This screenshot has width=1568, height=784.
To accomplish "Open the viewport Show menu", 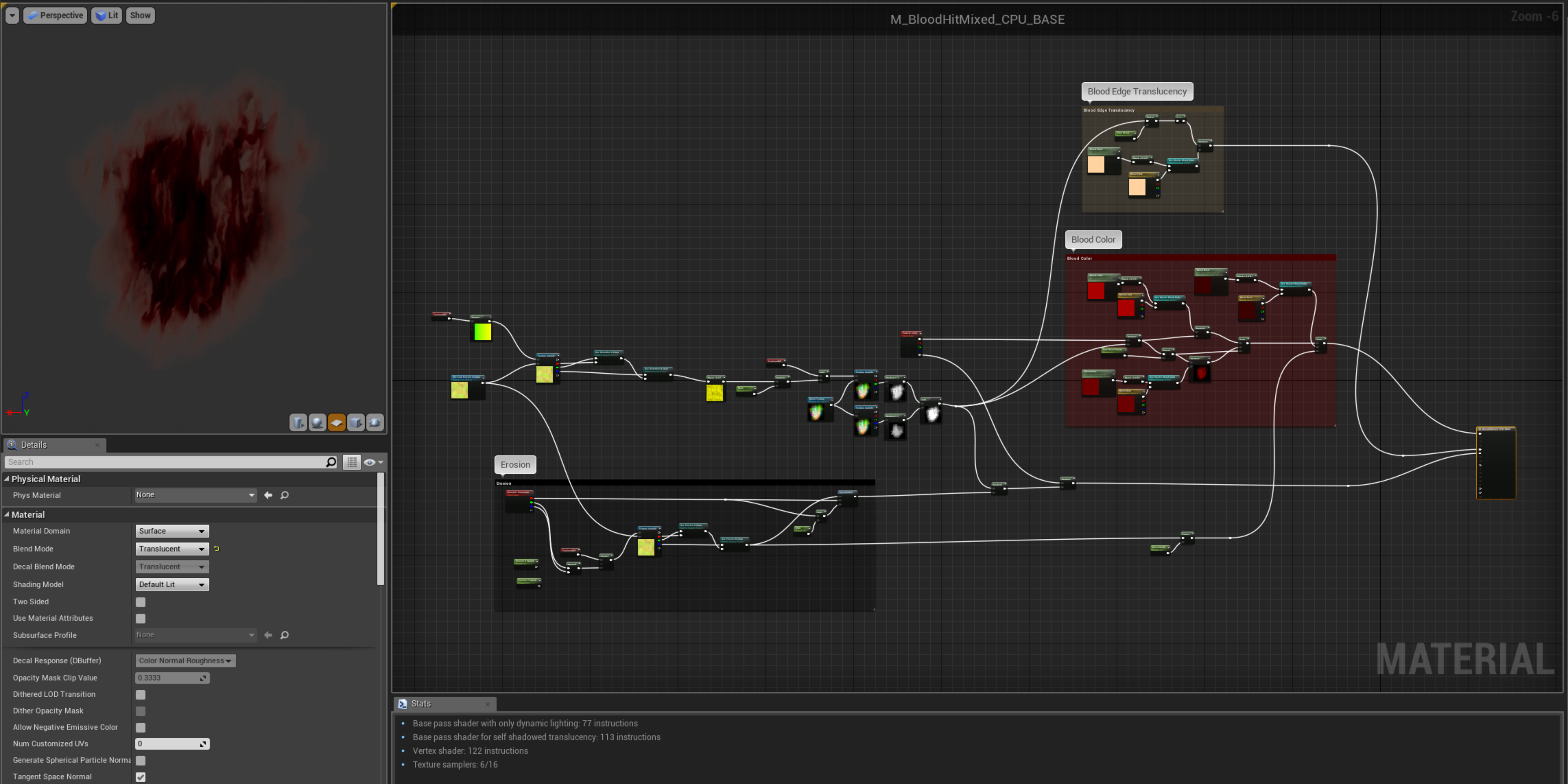I will pyautogui.click(x=140, y=15).
